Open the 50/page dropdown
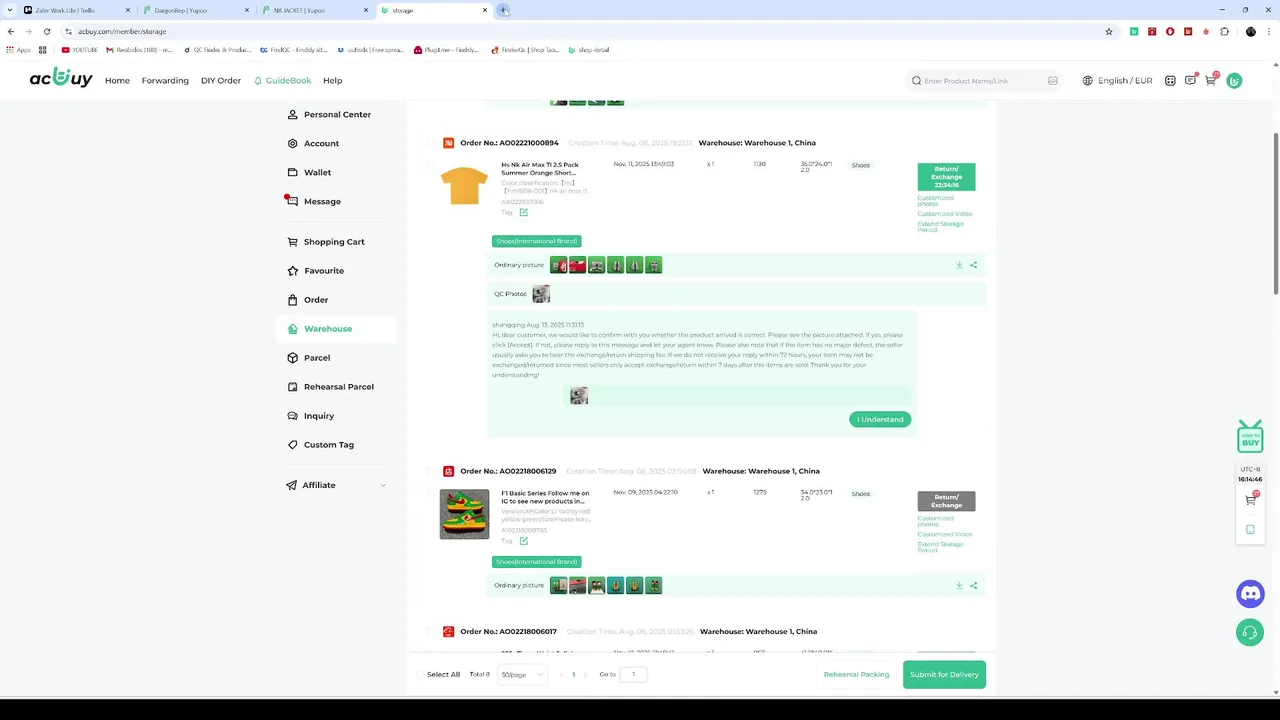This screenshot has height=720, width=1280. tap(522, 674)
